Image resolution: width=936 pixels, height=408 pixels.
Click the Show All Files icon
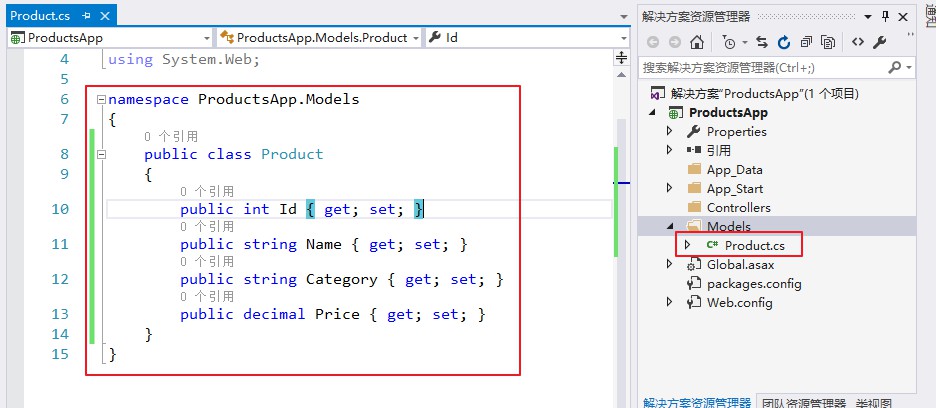829,42
